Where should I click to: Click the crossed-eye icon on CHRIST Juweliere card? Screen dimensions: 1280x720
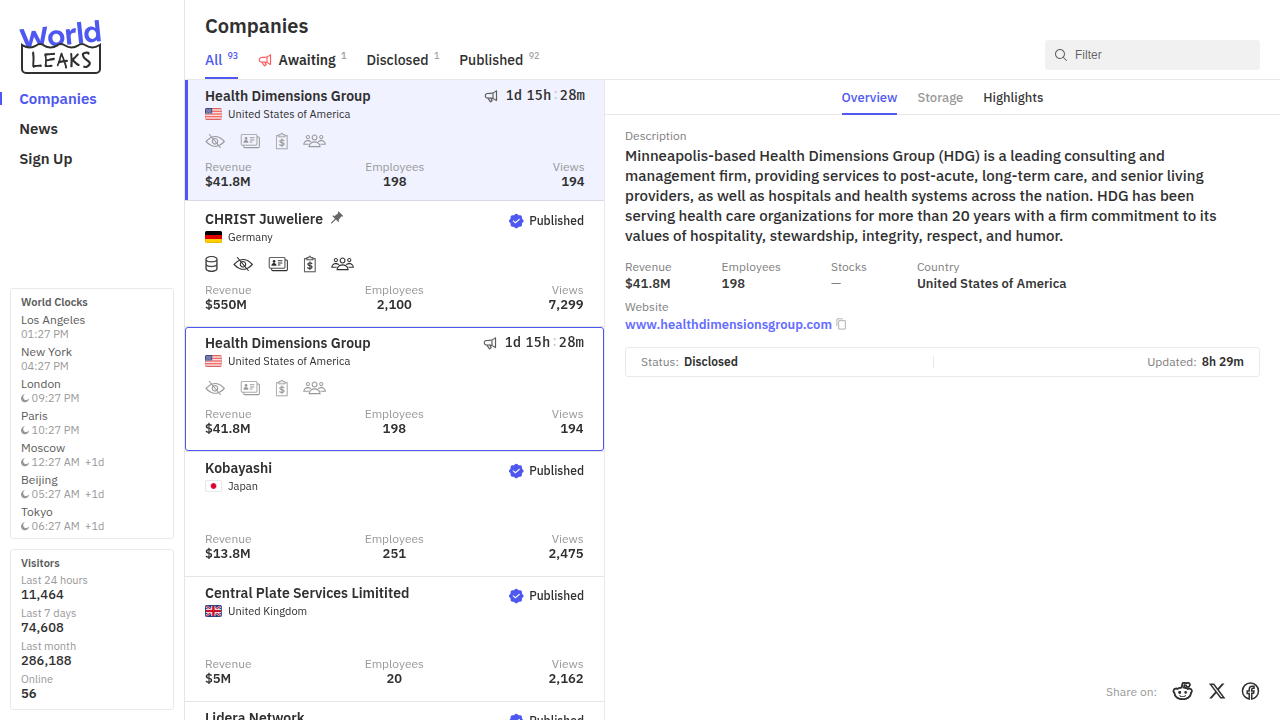[x=243, y=264]
